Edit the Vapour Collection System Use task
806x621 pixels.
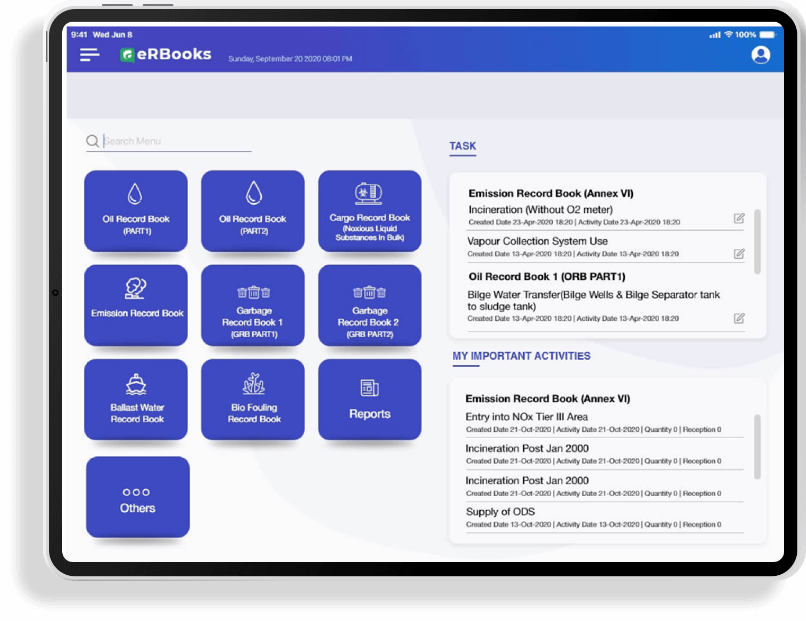(x=739, y=253)
